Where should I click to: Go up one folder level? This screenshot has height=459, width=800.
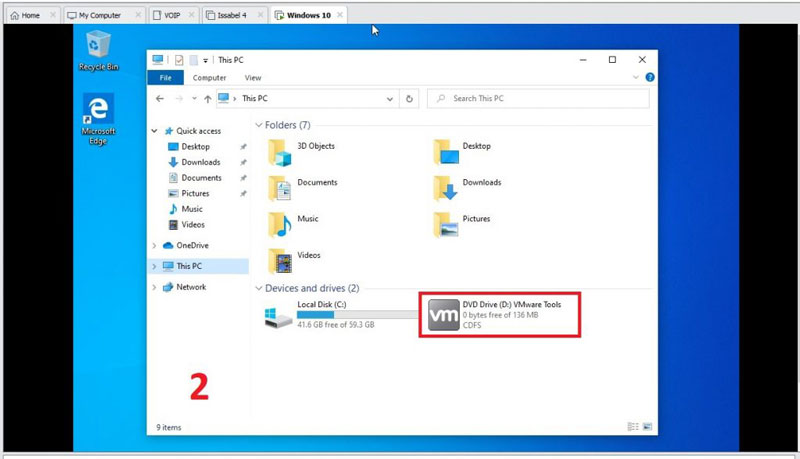click(x=208, y=98)
